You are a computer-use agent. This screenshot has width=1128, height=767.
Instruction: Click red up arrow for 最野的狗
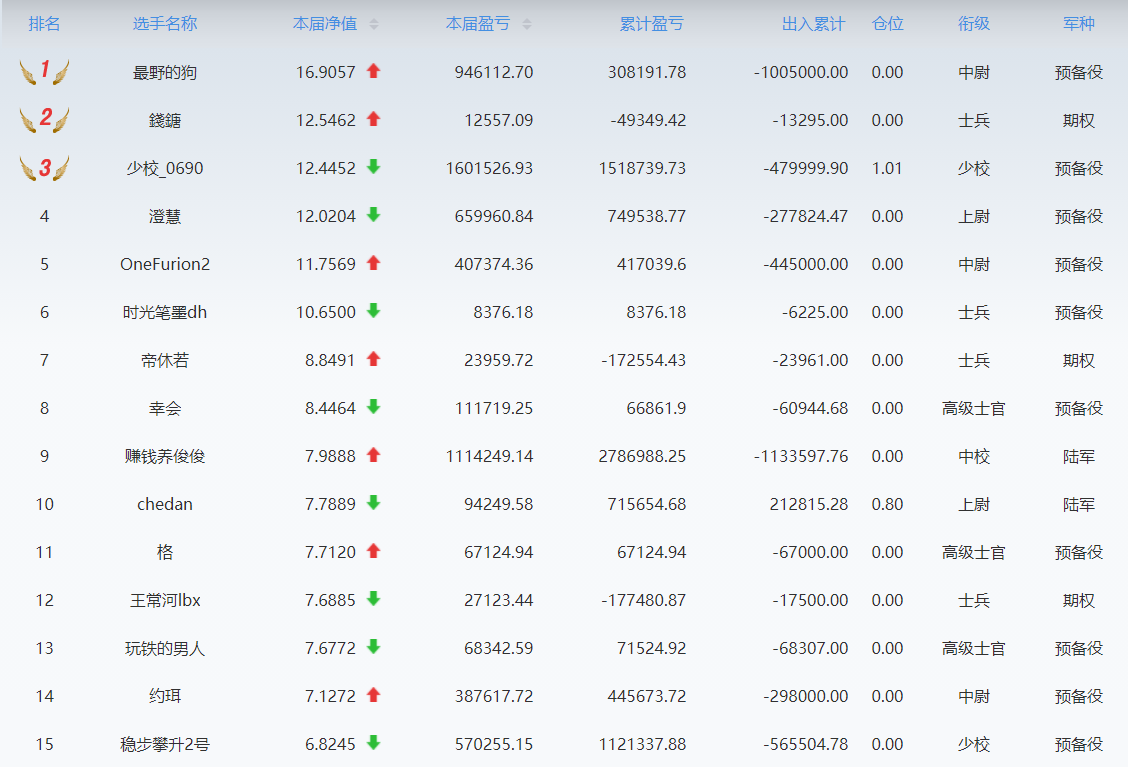coord(373,71)
